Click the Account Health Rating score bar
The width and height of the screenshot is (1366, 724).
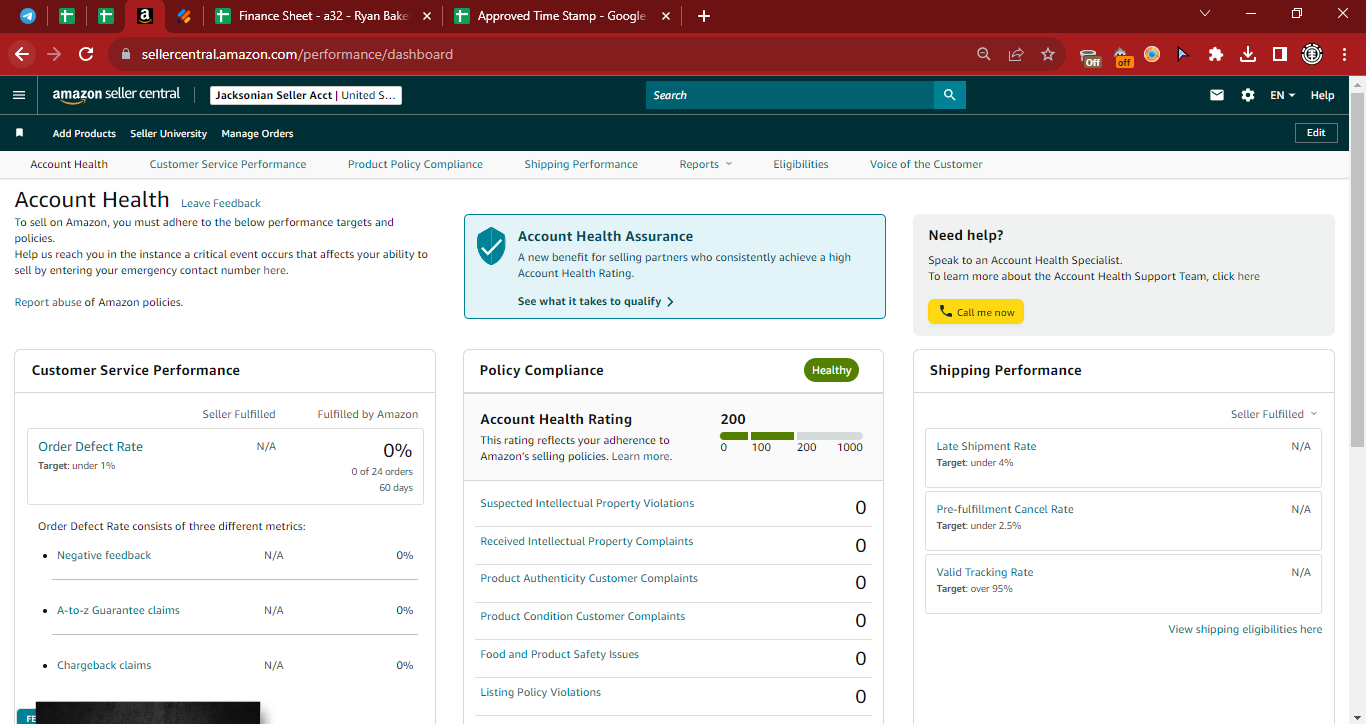[791, 436]
